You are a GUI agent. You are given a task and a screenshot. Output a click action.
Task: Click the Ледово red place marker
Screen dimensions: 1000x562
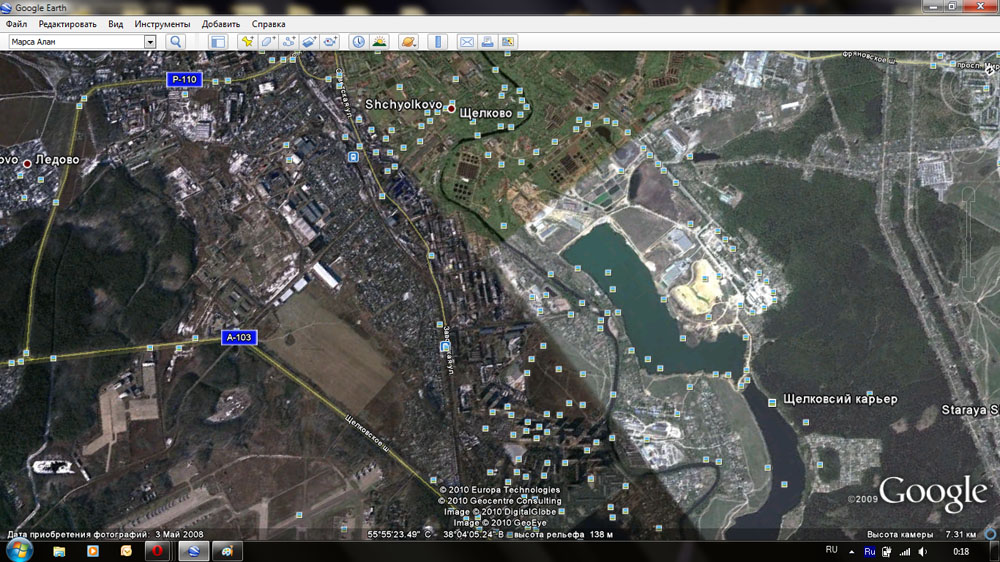(x=27, y=164)
